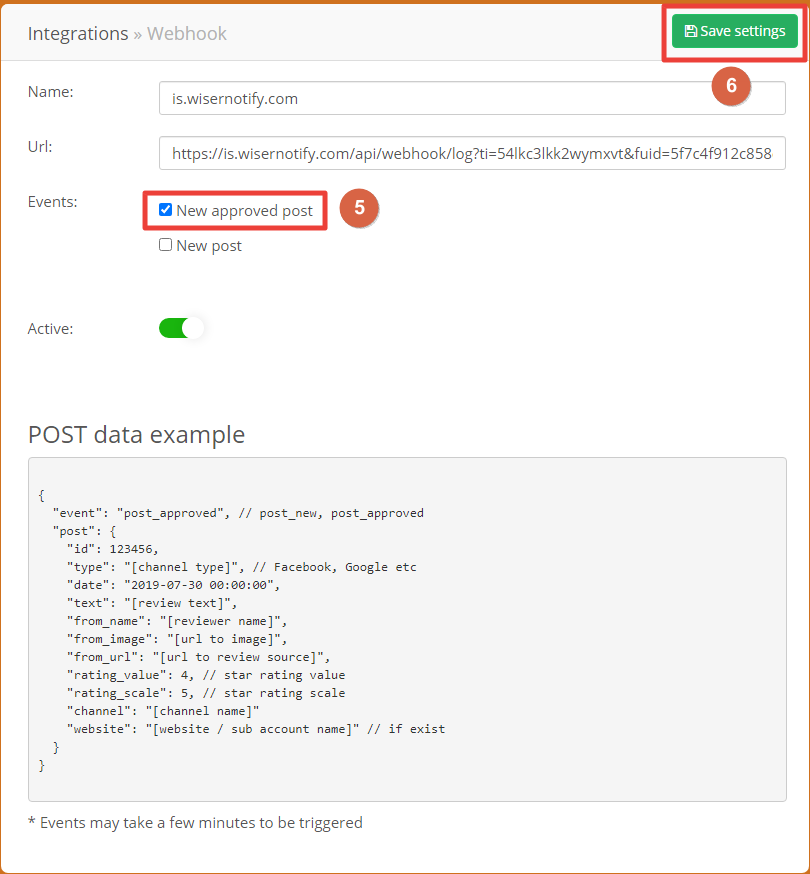Click the "New approved post" label text

click(244, 211)
